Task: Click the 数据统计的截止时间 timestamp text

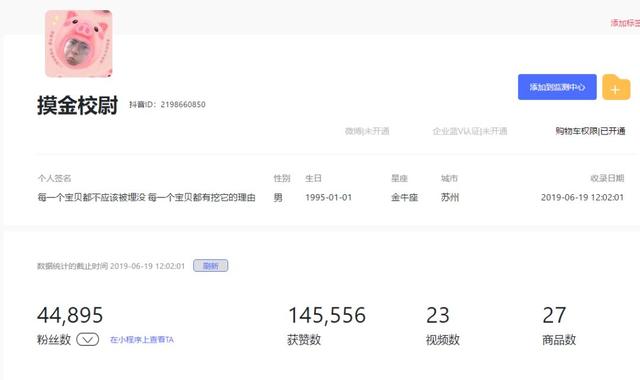Action: [111, 266]
